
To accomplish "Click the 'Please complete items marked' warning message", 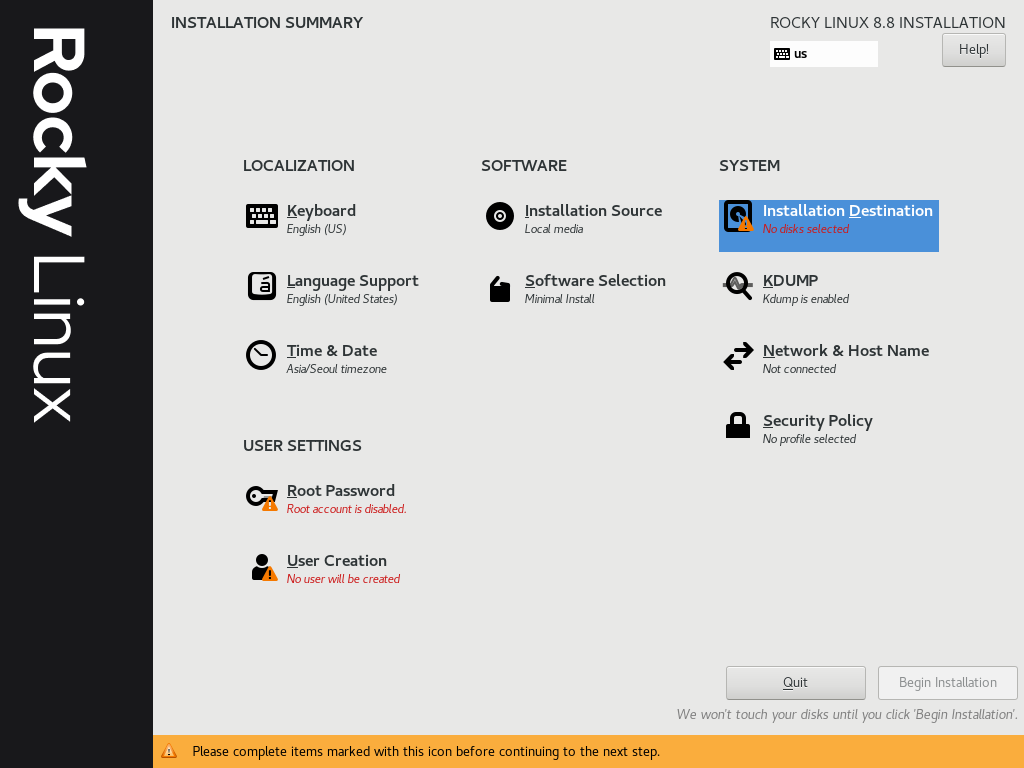I will click(x=426, y=752).
